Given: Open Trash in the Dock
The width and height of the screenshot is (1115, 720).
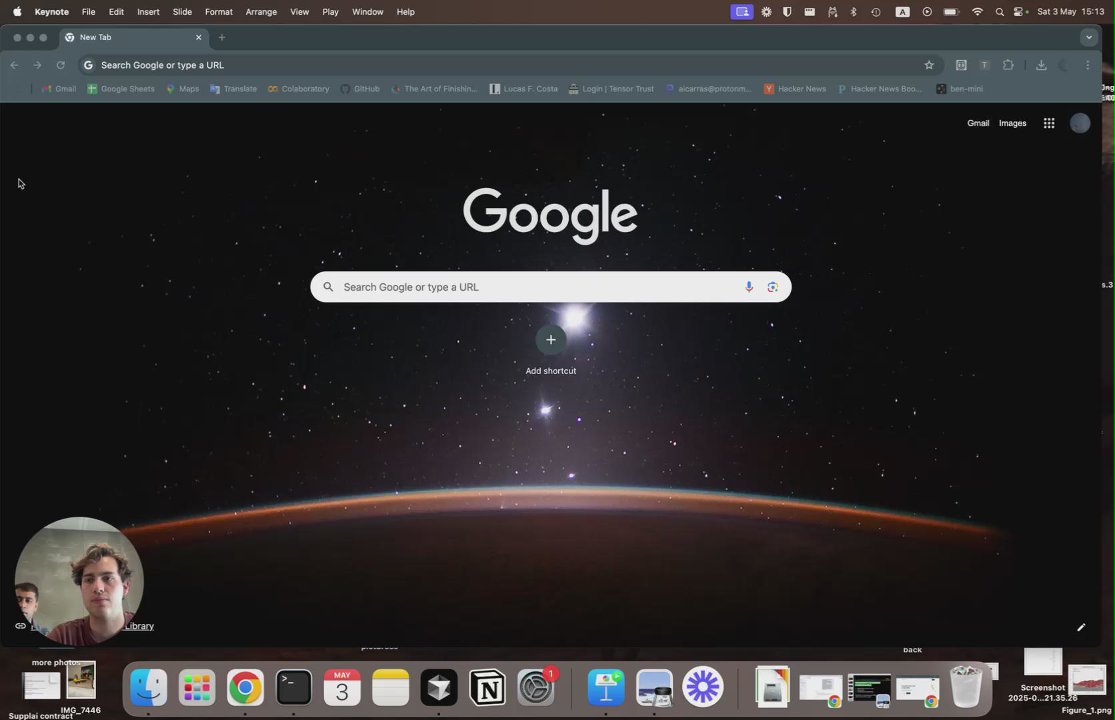Looking at the screenshot, I should click(966, 686).
